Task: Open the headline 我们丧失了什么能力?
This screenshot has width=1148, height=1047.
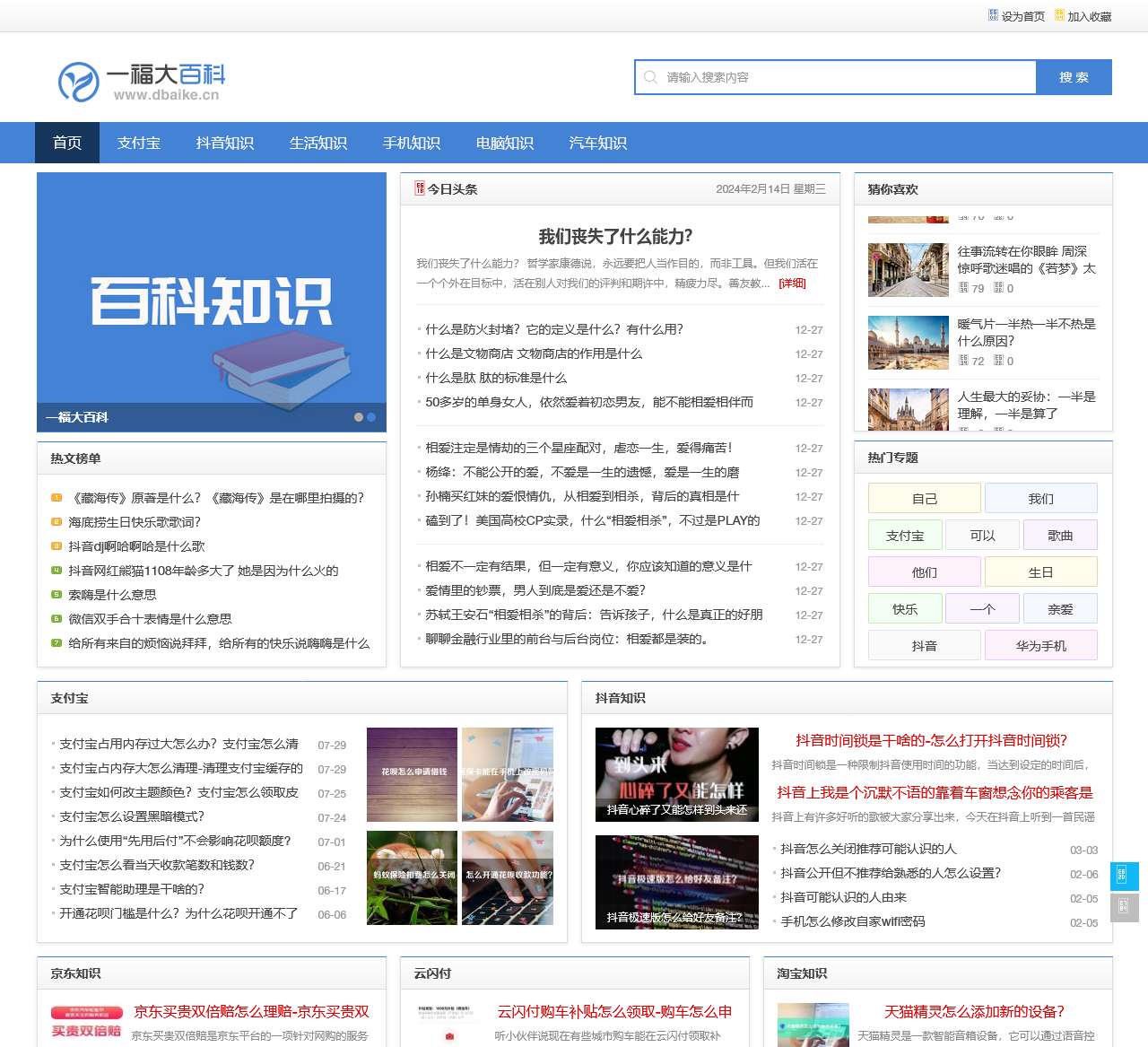Action: (x=614, y=237)
